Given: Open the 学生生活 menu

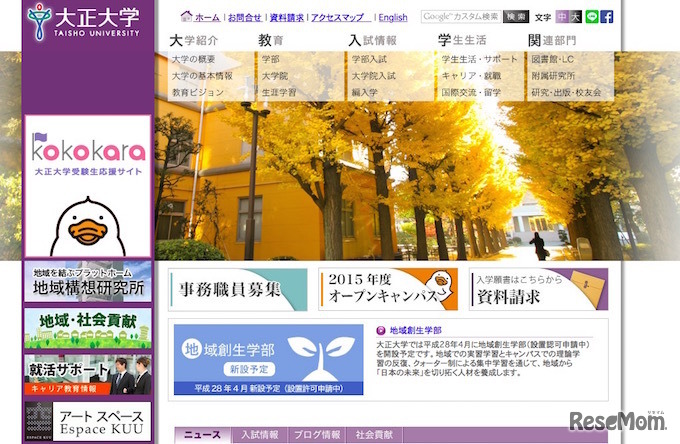Looking at the screenshot, I should [x=462, y=40].
